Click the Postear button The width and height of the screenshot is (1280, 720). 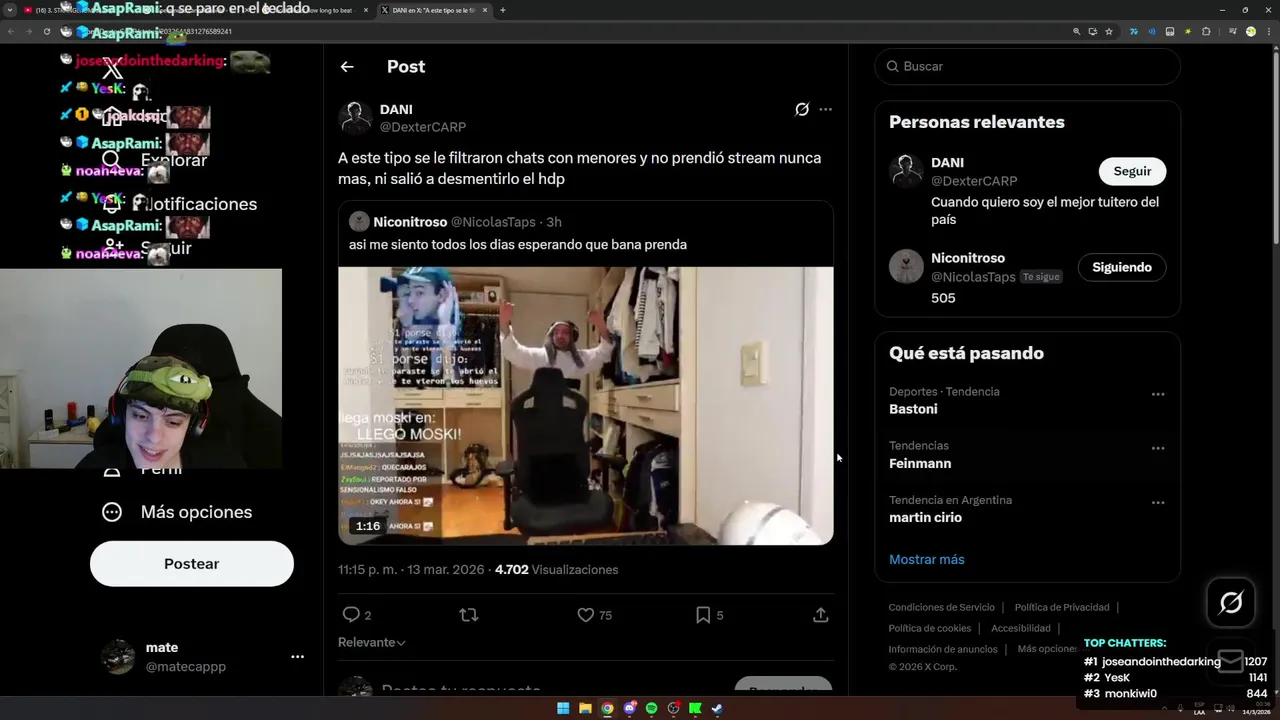pos(192,564)
